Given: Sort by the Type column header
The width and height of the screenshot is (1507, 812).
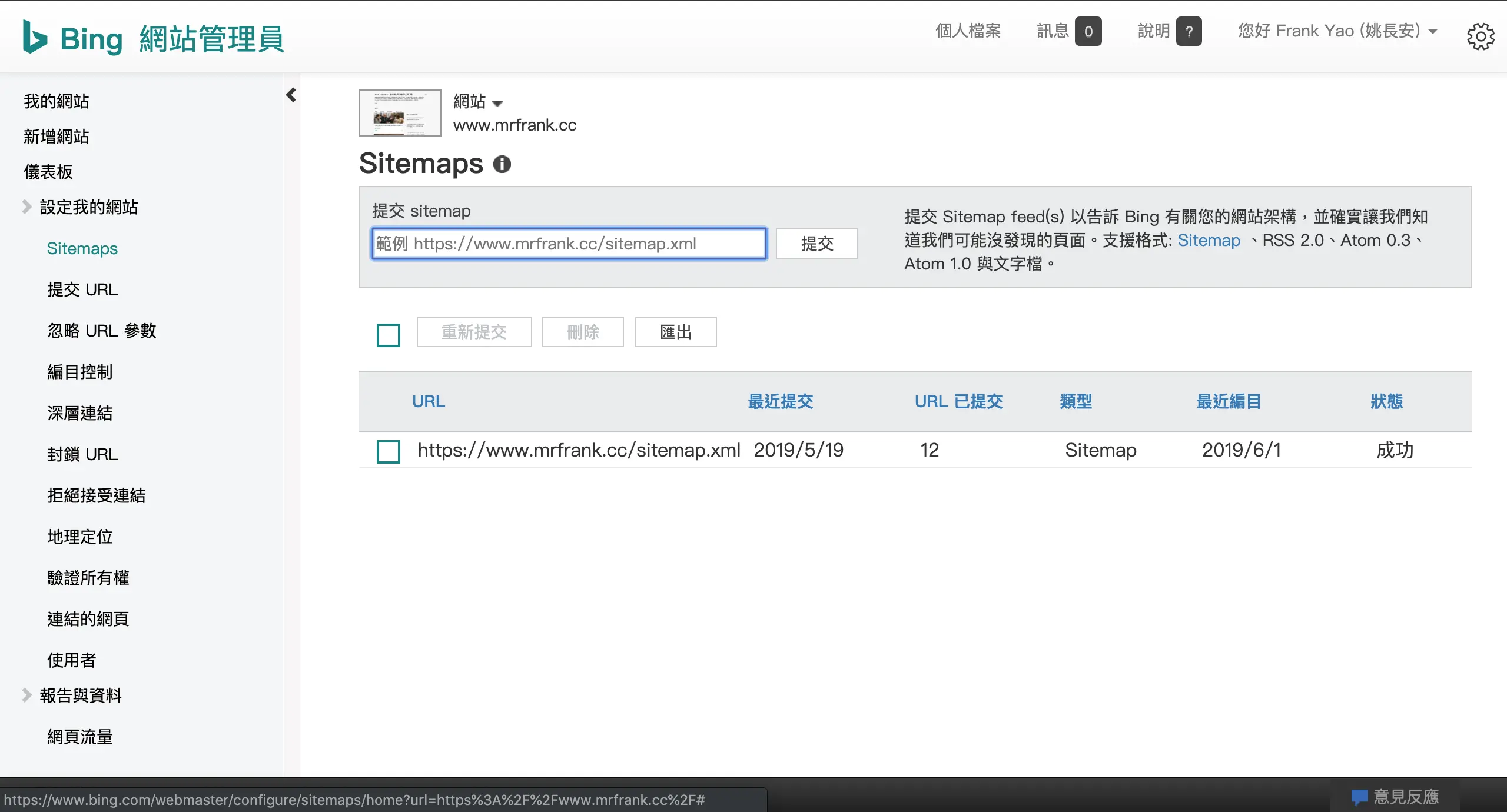Looking at the screenshot, I should [1076, 401].
